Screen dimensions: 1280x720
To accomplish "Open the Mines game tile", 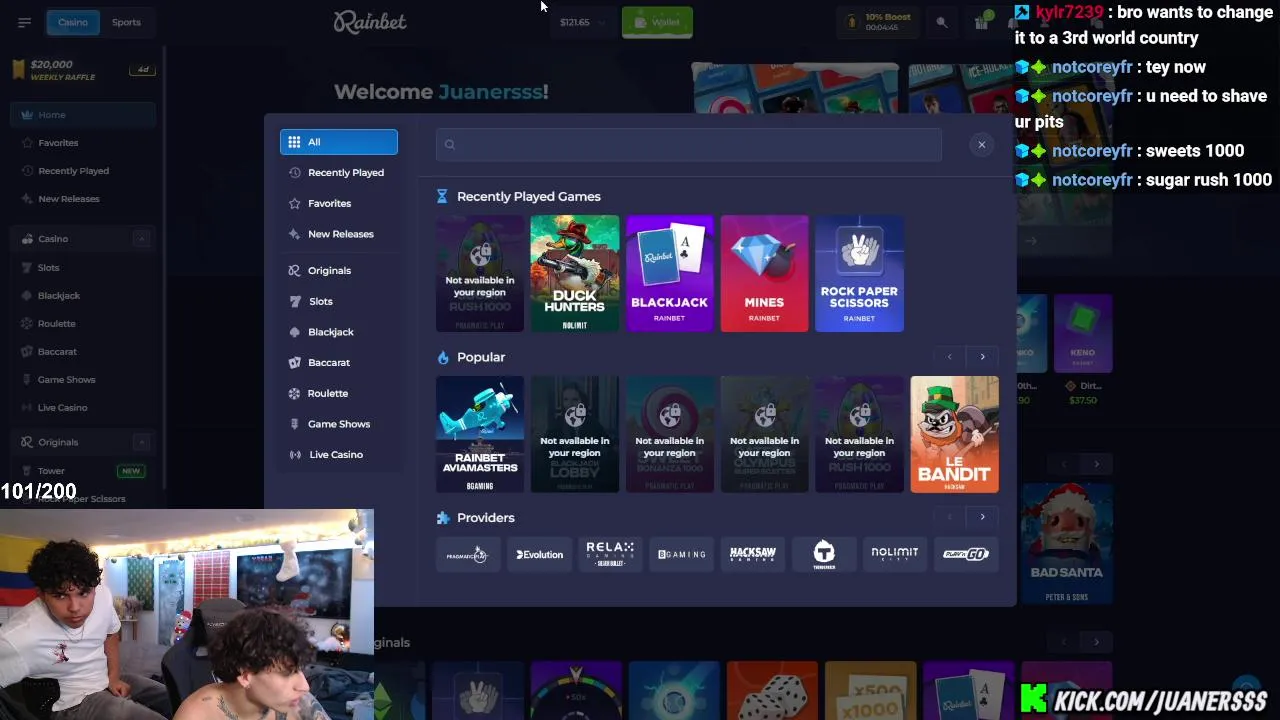I will coord(764,273).
